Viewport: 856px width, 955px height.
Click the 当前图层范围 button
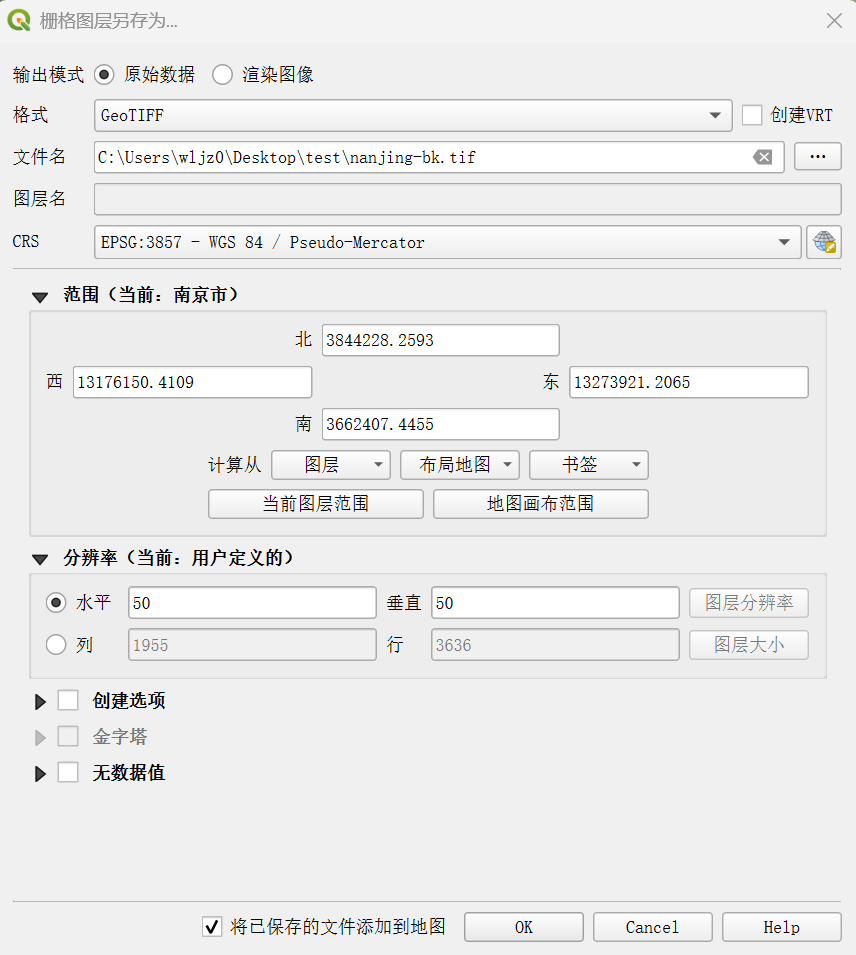(x=315, y=504)
